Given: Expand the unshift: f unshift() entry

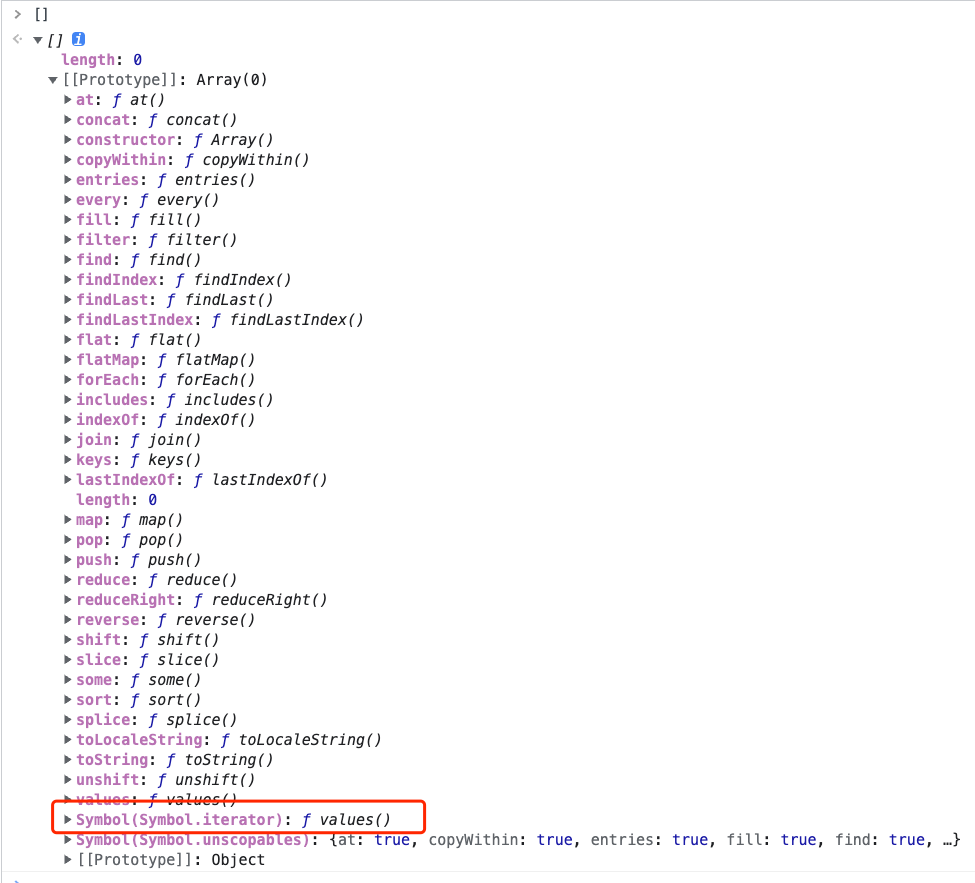Looking at the screenshot, I should tap(68, 779).
